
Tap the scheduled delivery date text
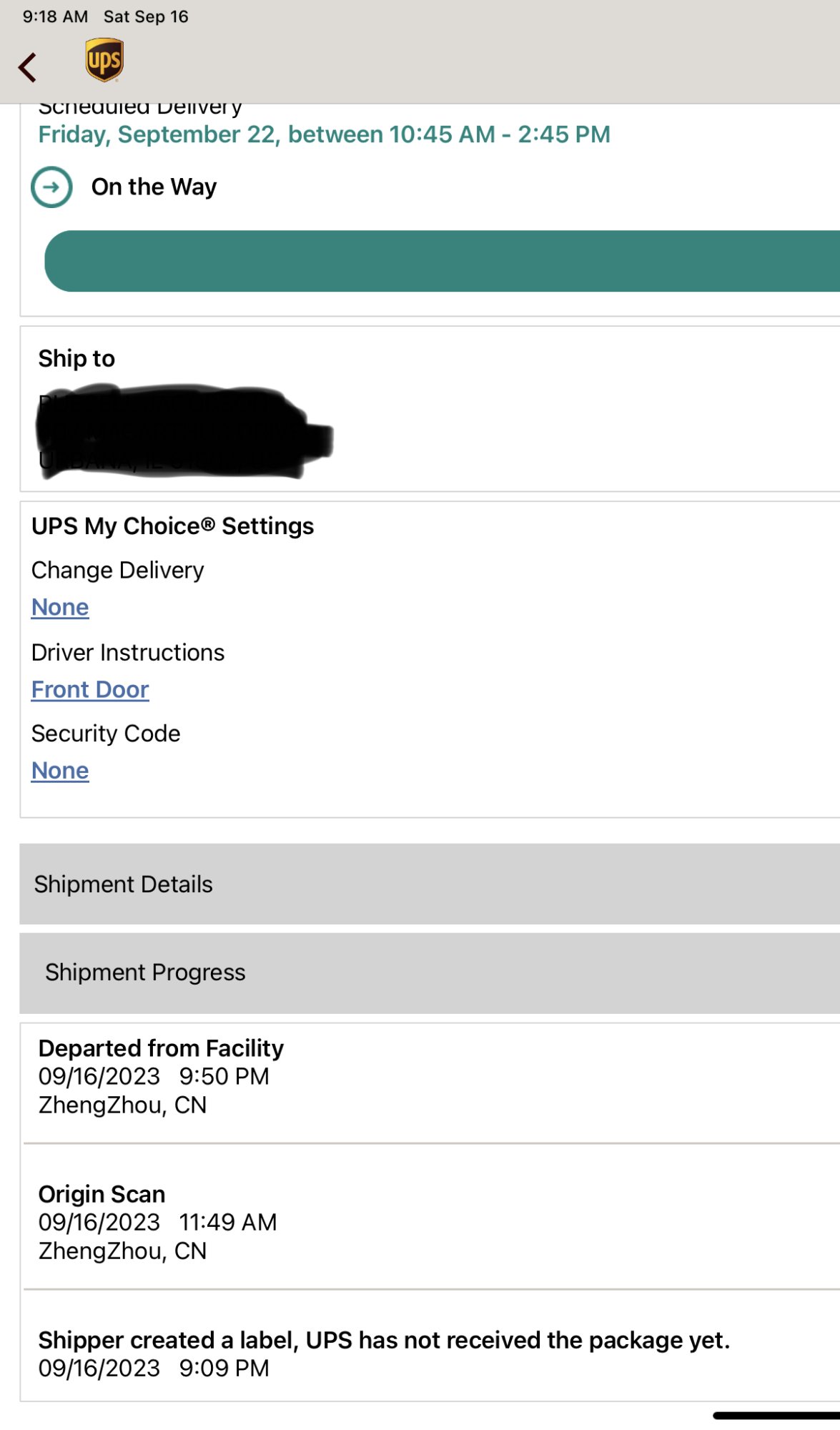coord(324,134)
